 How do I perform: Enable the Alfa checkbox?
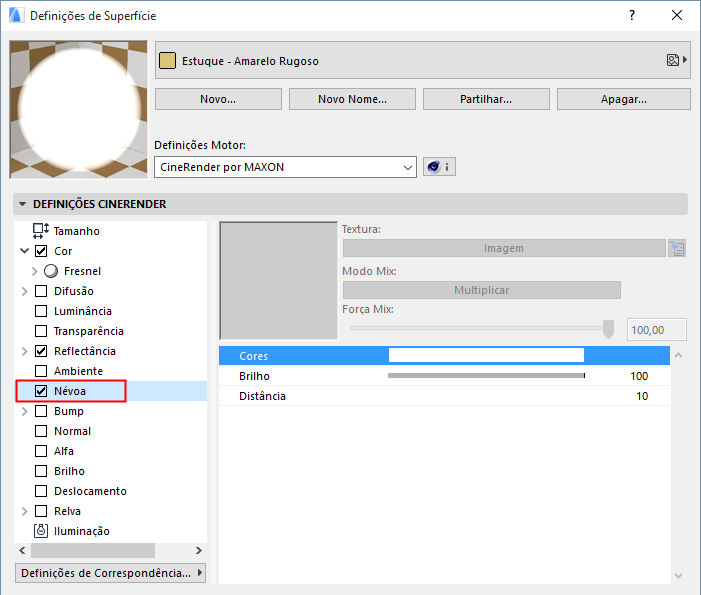[41, 451]
